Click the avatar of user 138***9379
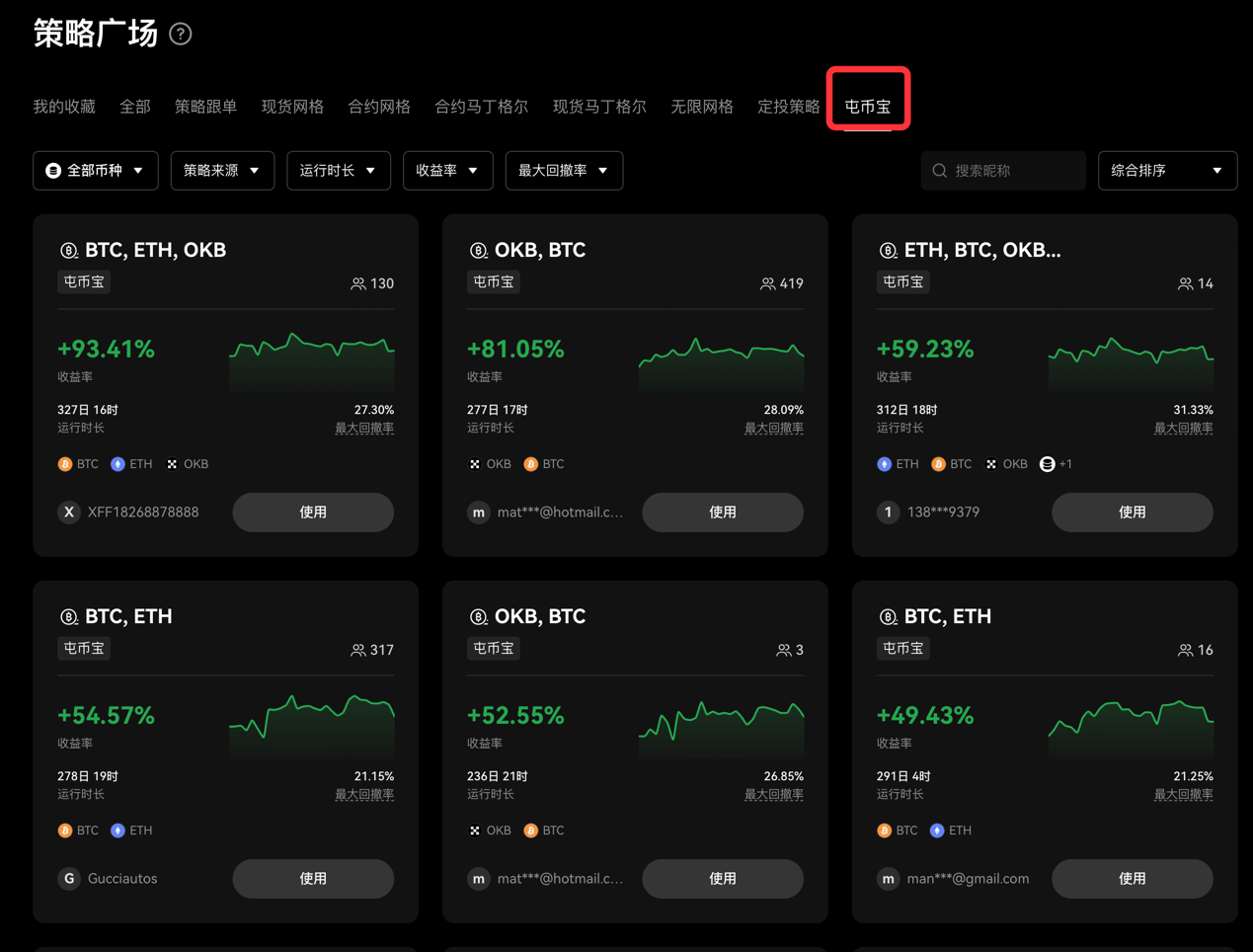 click(889, 513)
